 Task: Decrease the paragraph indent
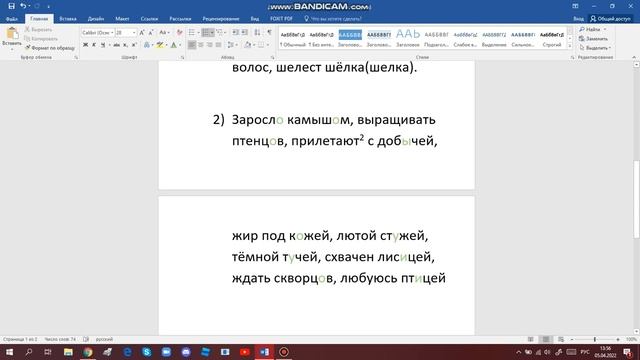pos(236,32)
